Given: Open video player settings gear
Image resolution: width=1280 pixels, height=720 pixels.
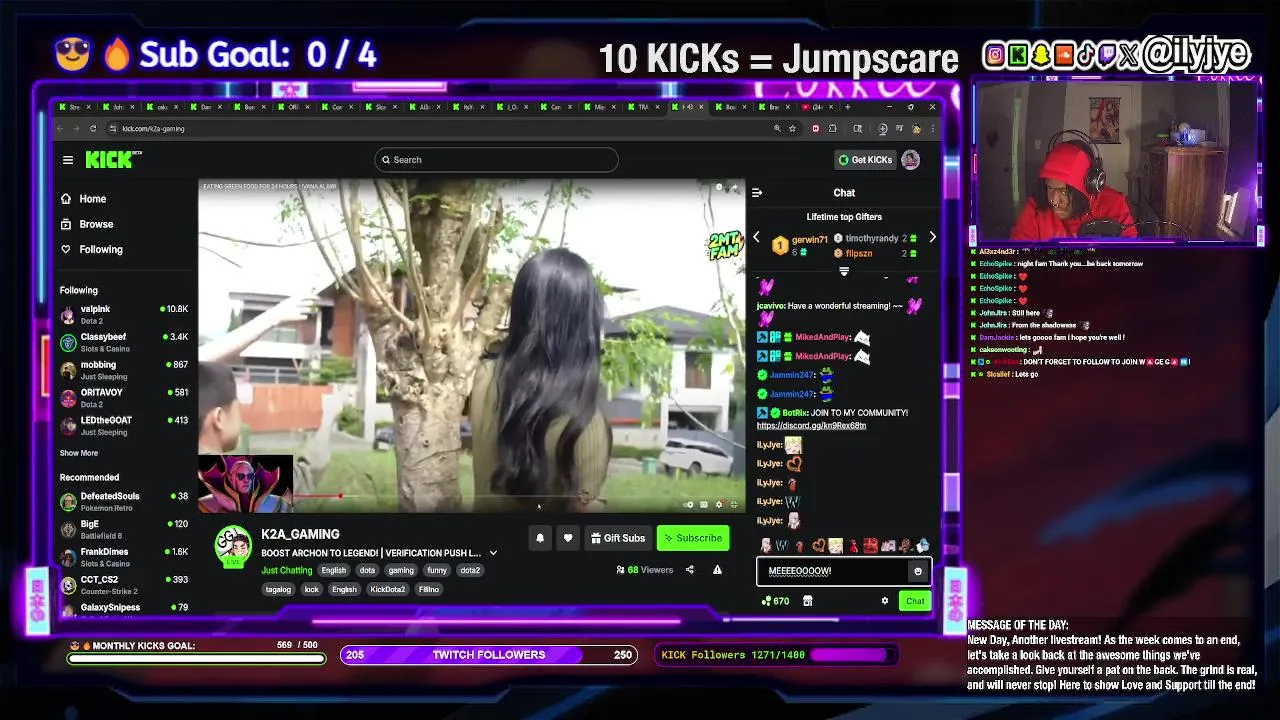Looking at the screenshot, I should pyautogui.click(x=718, y=504).
